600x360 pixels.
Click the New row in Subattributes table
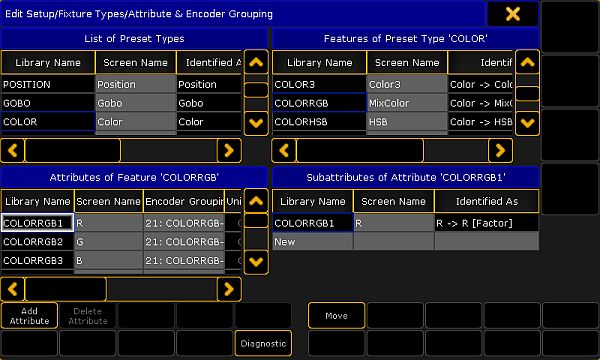pos(406,242)
